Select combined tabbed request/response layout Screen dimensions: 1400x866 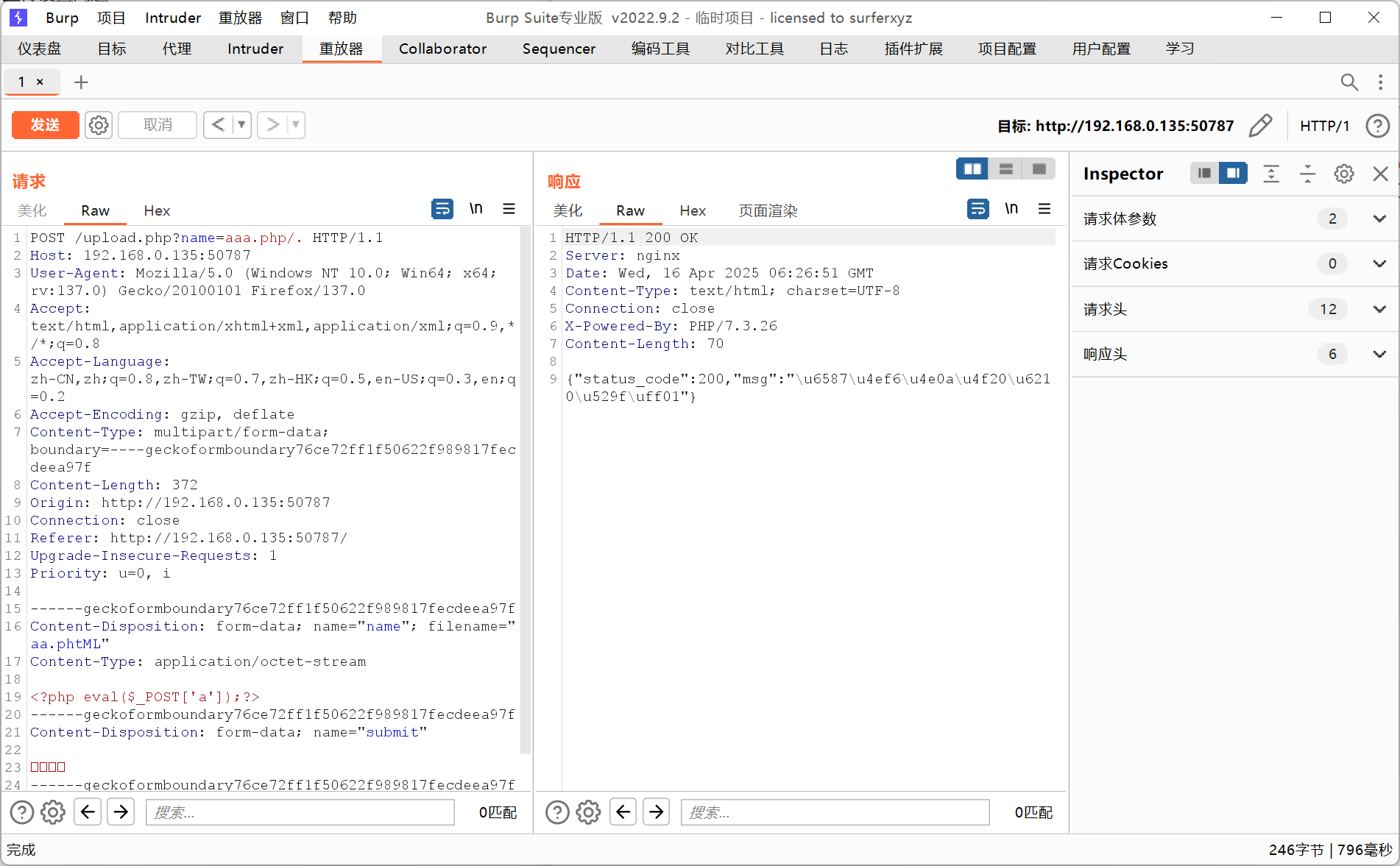(x=1039, y=169)
